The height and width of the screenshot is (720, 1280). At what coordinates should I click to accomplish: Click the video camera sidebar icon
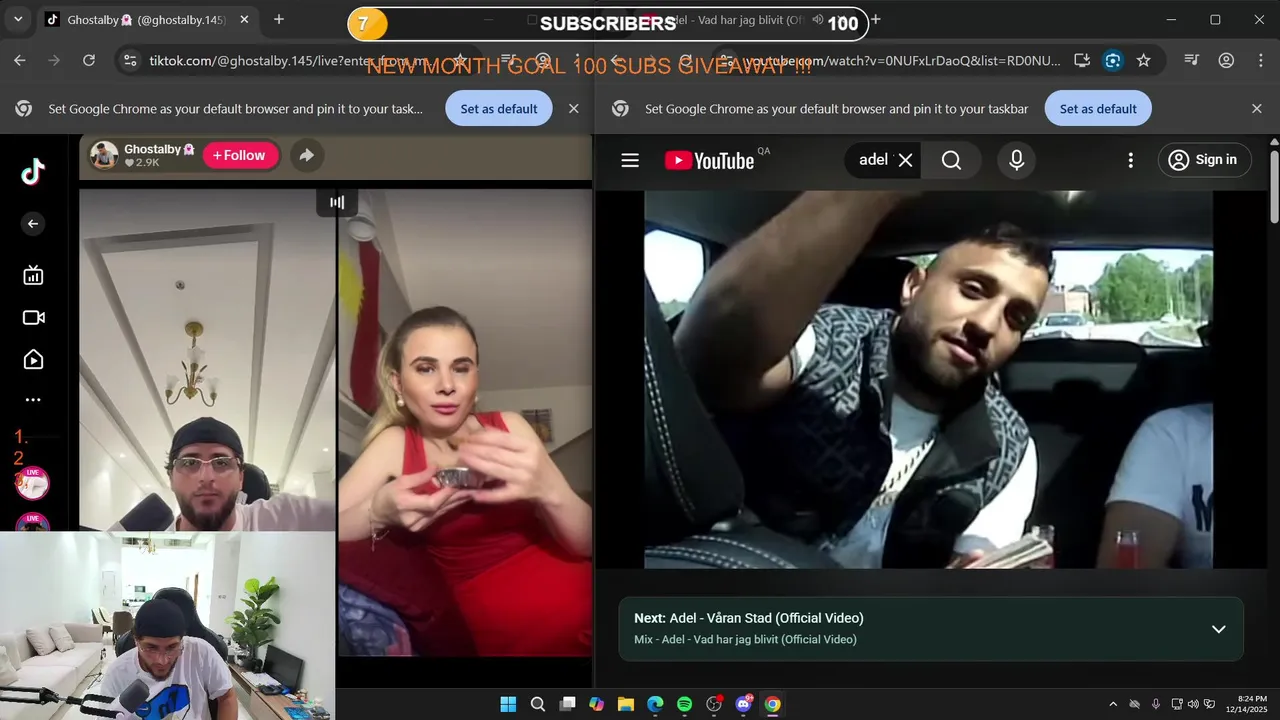pos(33,318)
